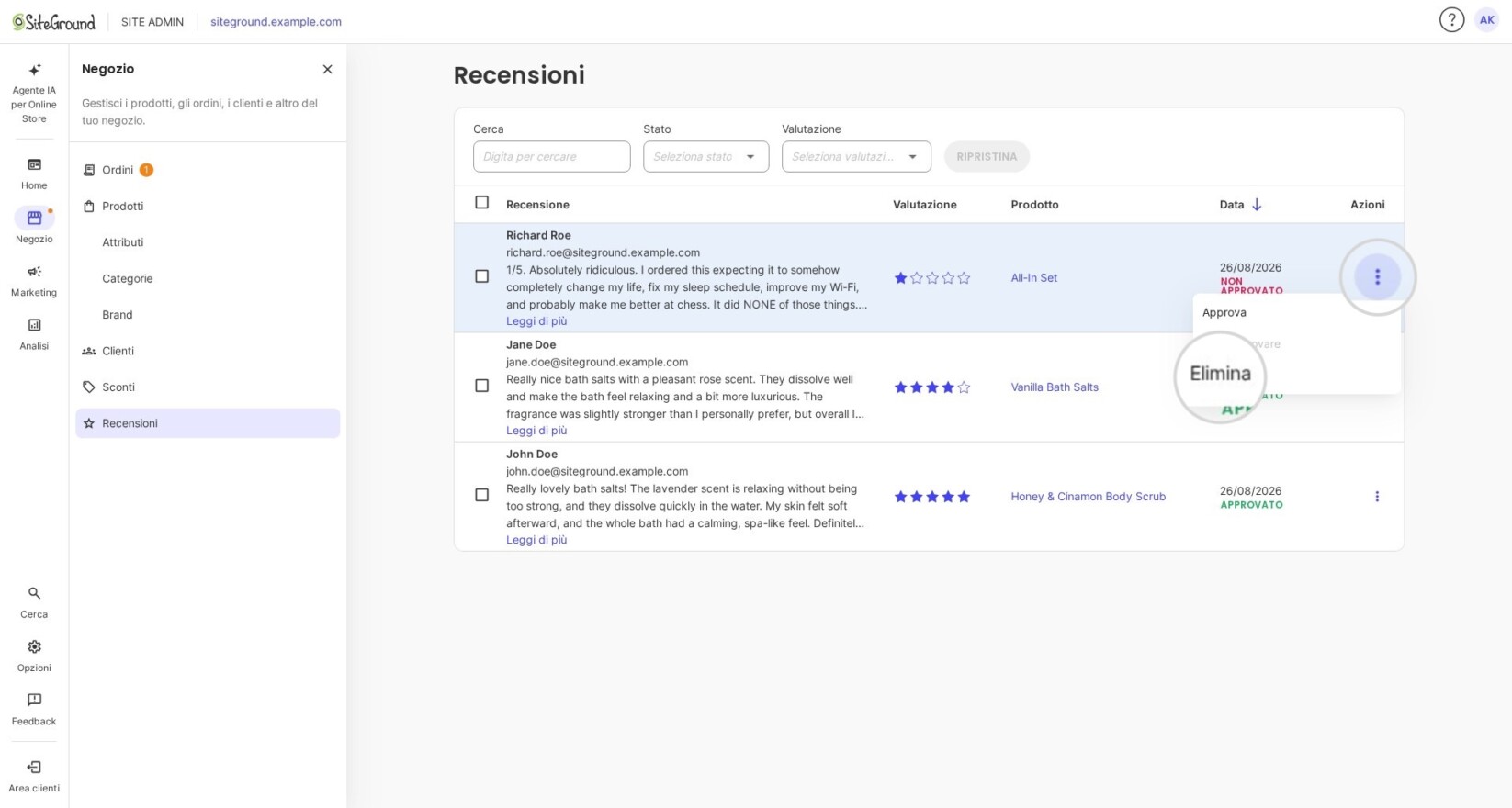Open Ordini in the Negozio menu
1512x808 pixels.
point(118,170)
